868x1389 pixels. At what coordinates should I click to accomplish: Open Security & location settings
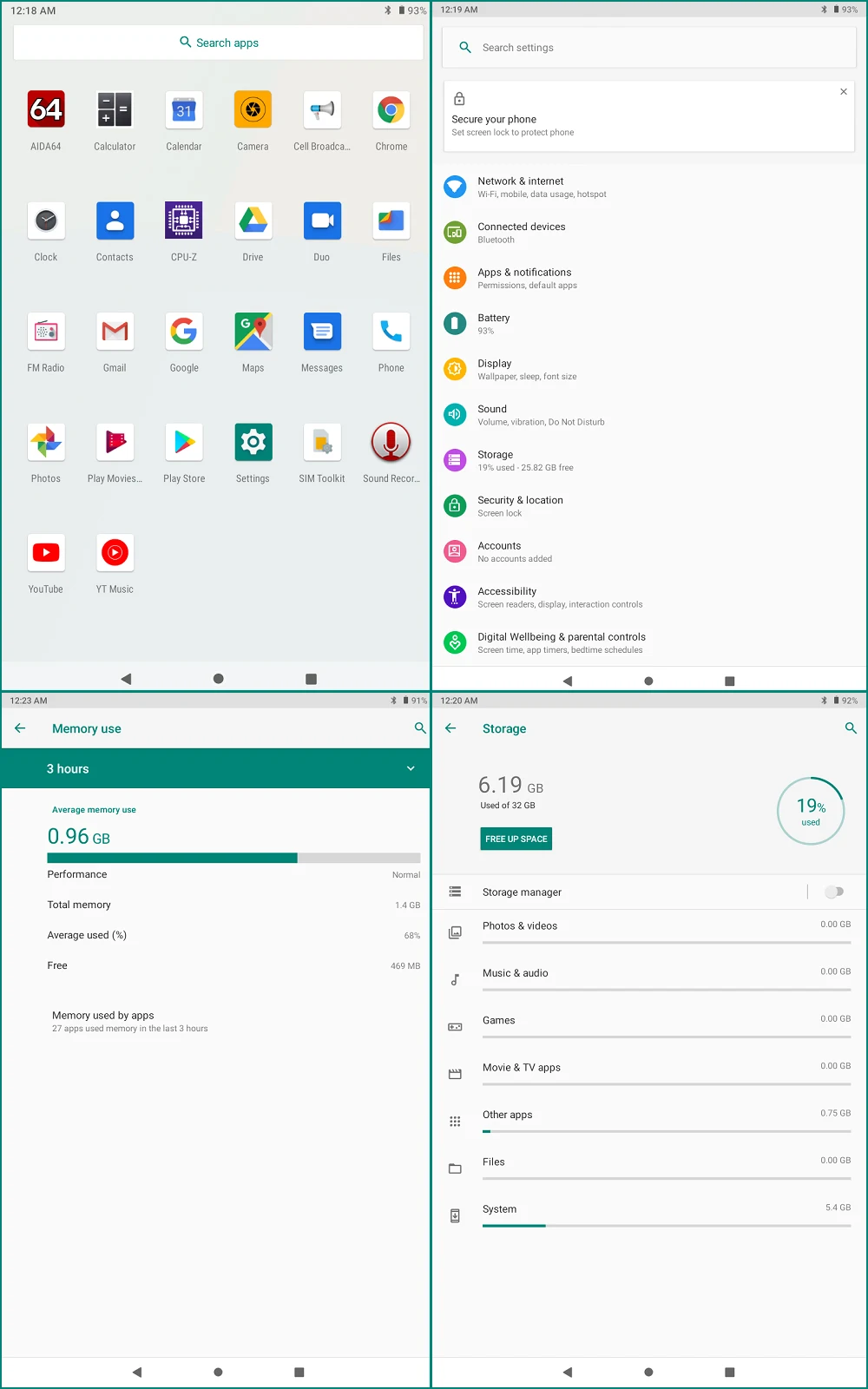(x=649, y=506)
